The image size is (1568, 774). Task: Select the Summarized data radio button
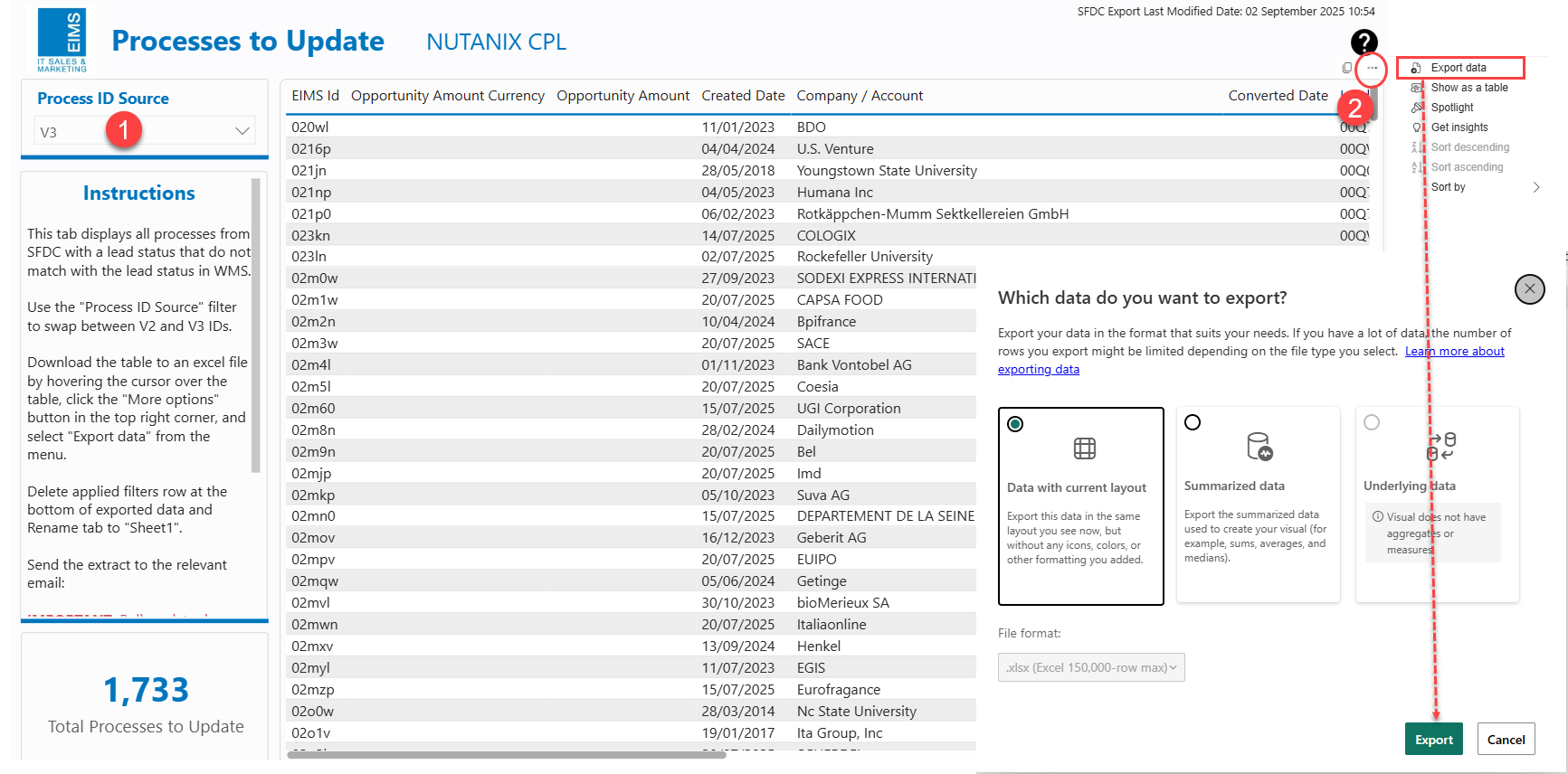1193,422
